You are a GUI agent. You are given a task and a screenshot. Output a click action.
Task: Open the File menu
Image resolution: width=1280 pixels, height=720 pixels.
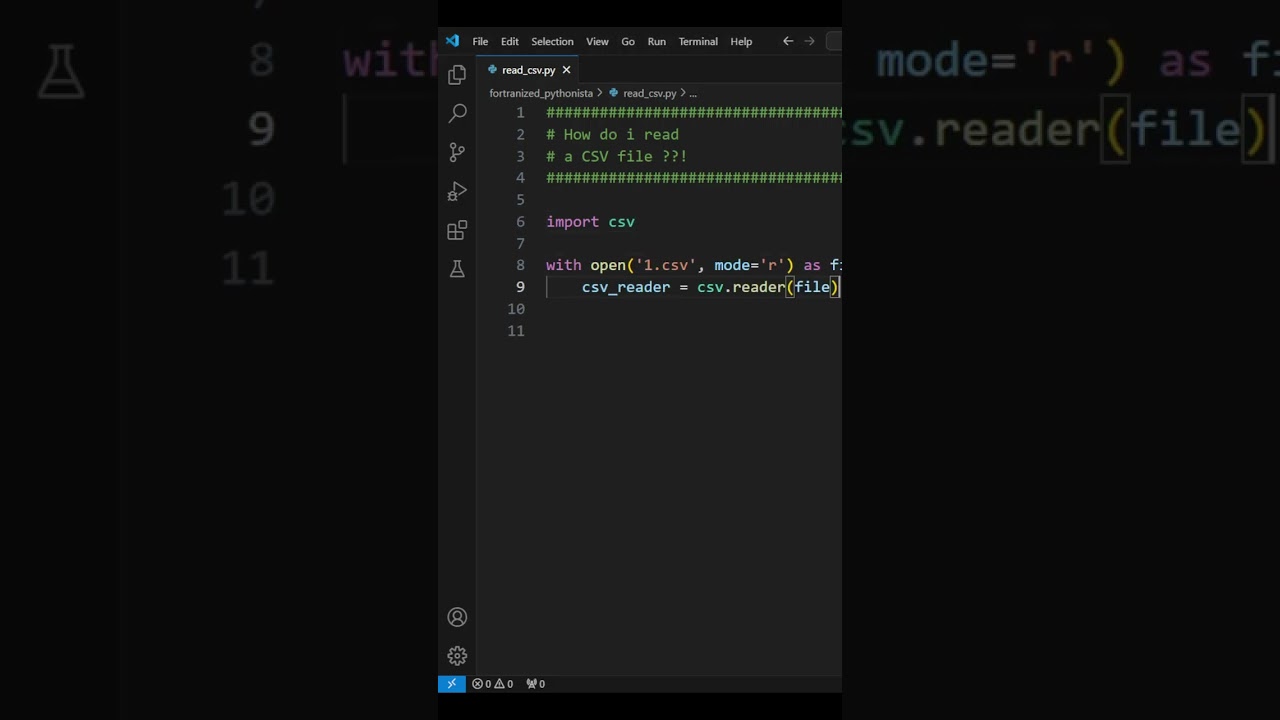point(480,41)
